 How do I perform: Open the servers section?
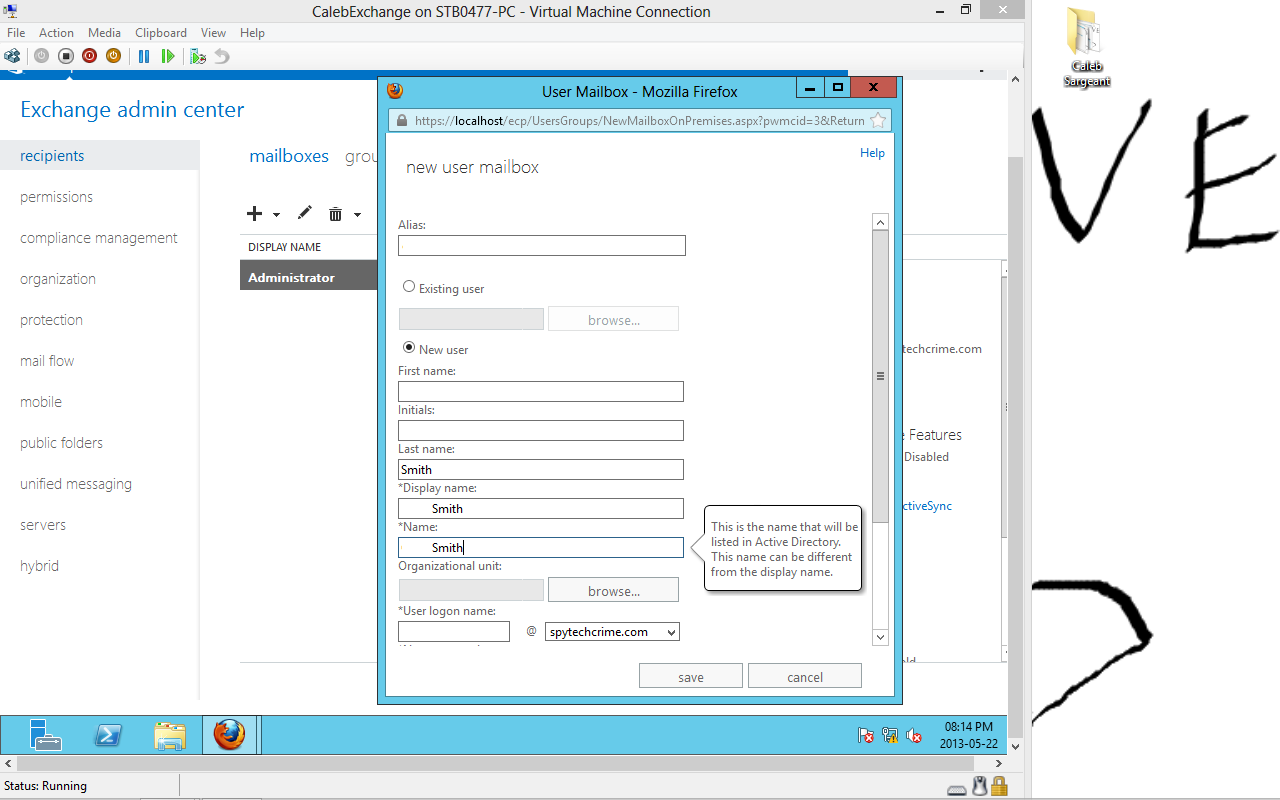tap(43, 525)
